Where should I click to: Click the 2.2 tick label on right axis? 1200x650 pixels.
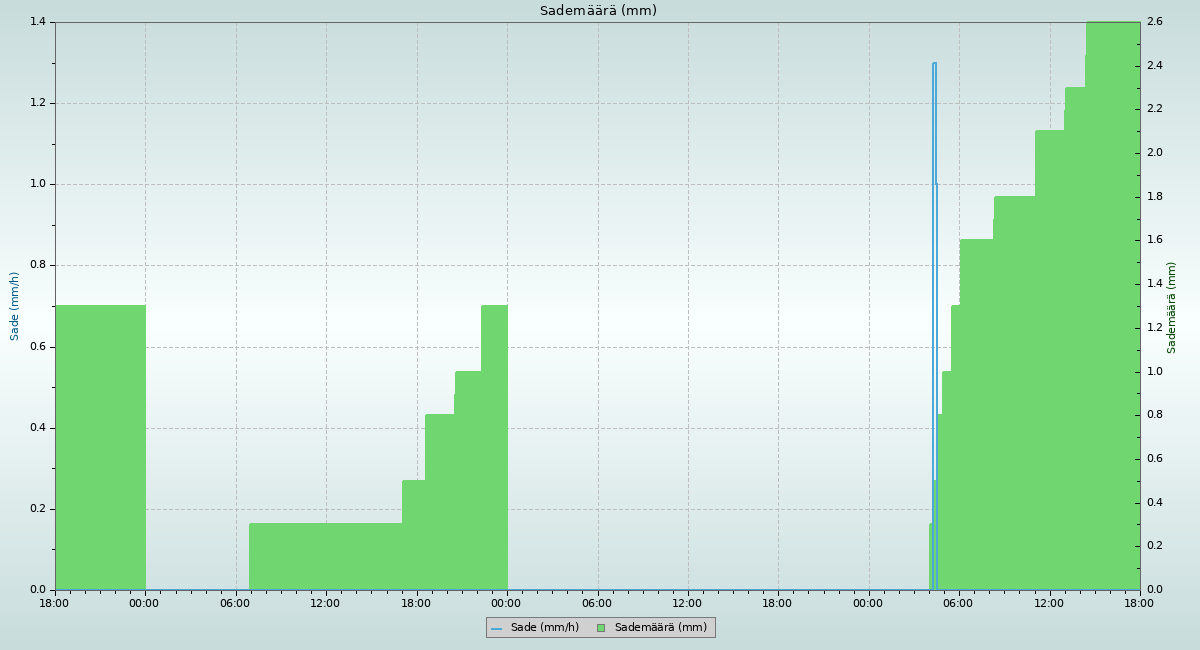tap(1154, 109)
